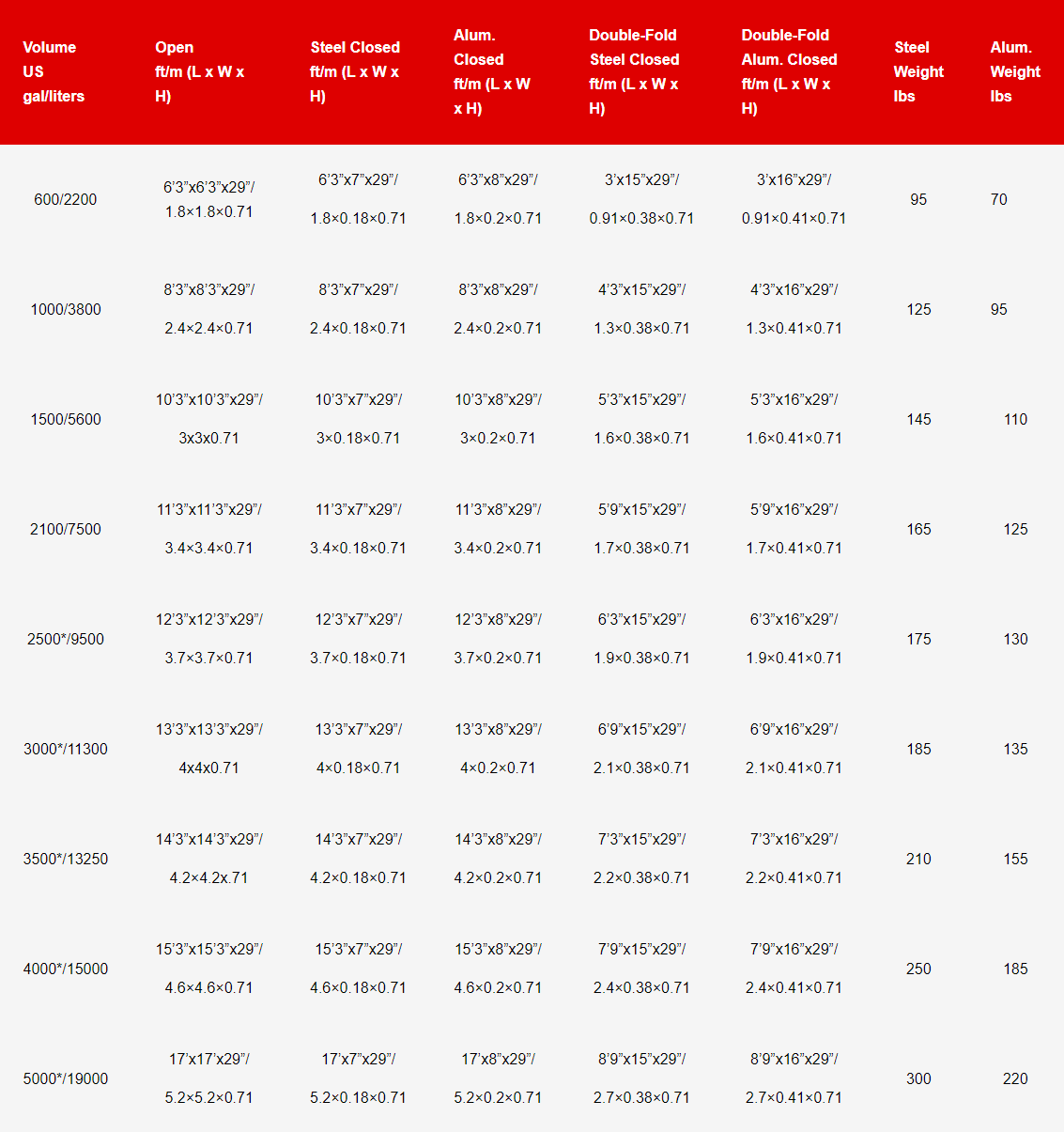The height and width of the screenshot is (1132, 1064).
Task: Click the Volume US gal/liters column header
Action: tap(54, 71)
